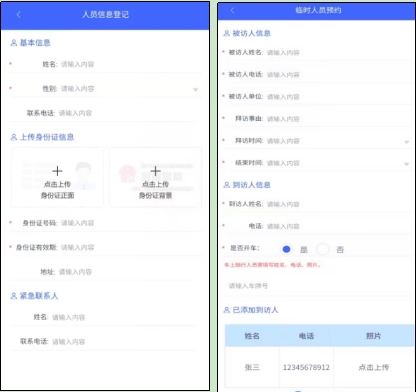Click the 身份证正面 upload card

(x=57, y=177)
